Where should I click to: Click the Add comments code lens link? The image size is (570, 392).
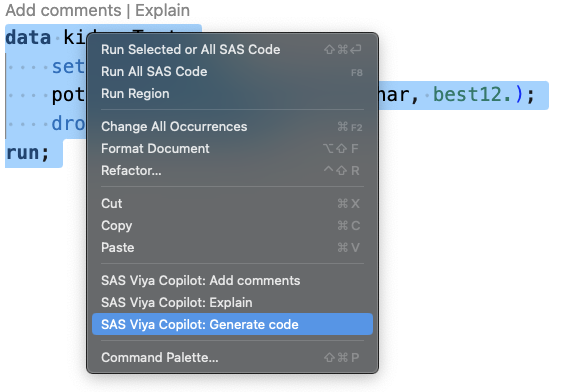coord(63,10)
